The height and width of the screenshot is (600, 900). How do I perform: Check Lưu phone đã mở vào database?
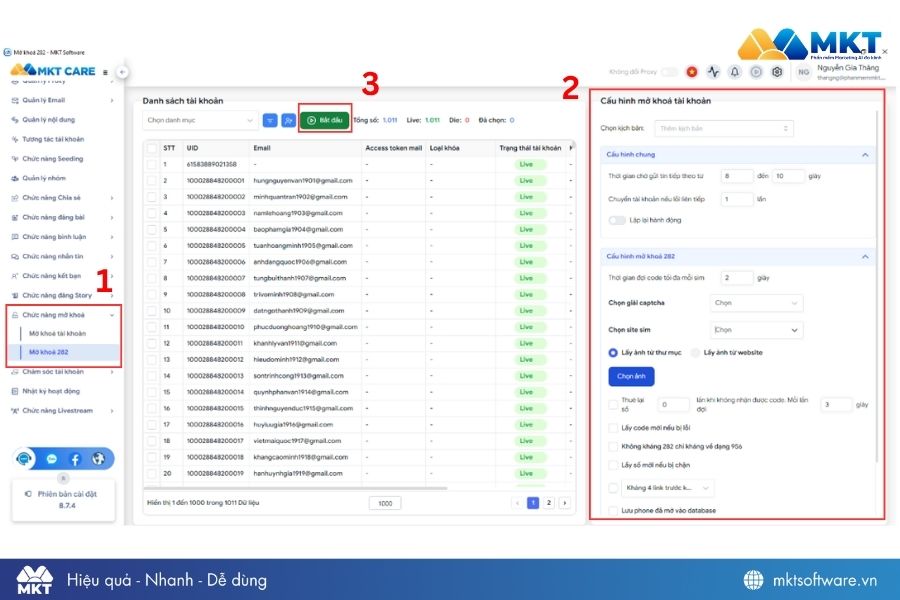pos(613,510)
